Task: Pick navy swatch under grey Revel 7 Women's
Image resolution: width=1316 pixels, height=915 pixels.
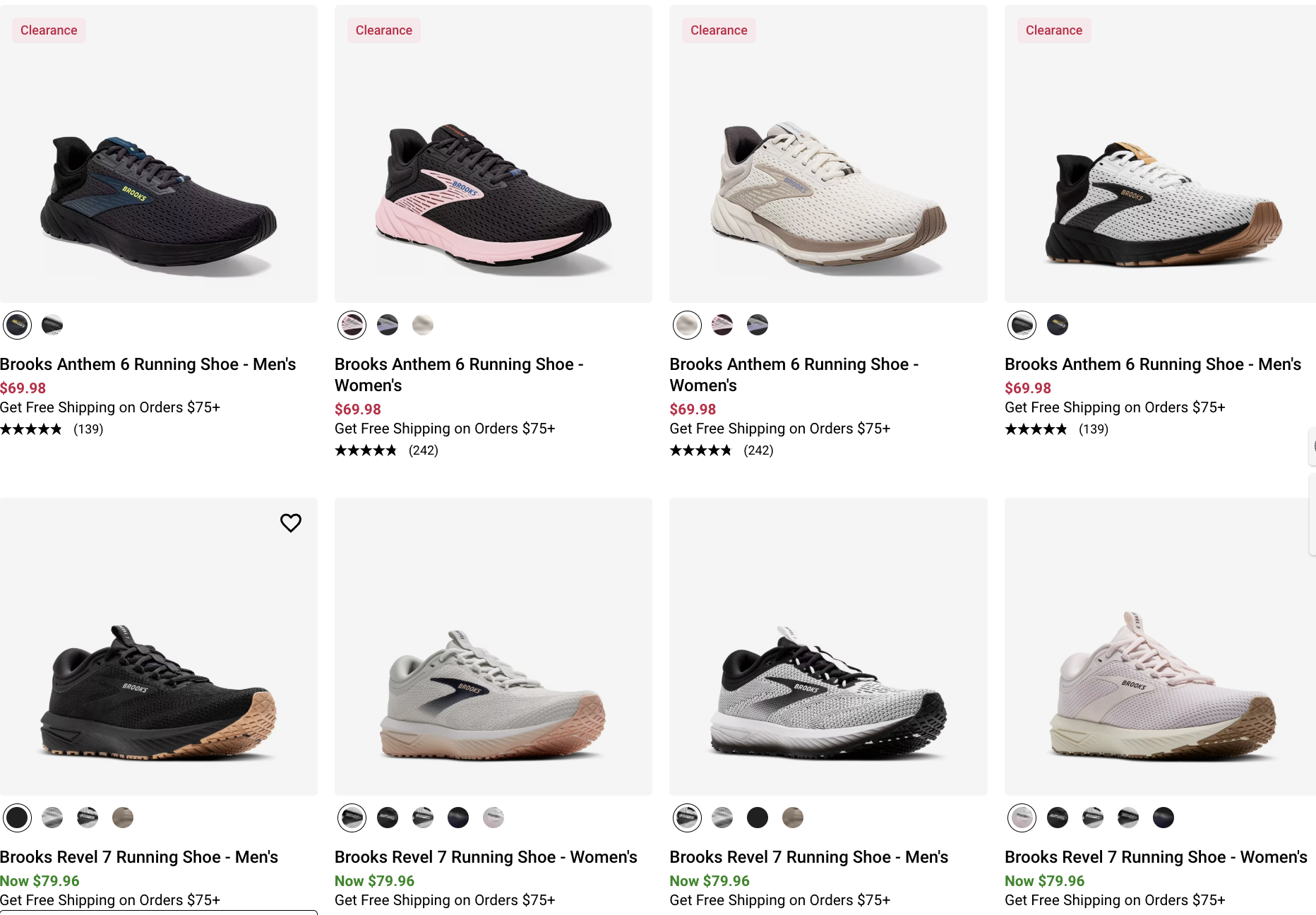Action: click(x=458, y=818)
